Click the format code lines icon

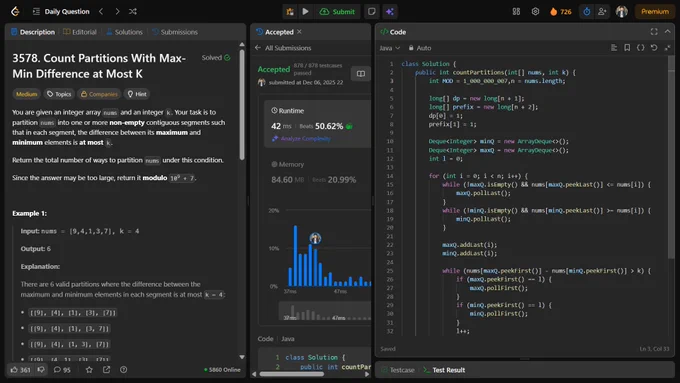point(614,48)
